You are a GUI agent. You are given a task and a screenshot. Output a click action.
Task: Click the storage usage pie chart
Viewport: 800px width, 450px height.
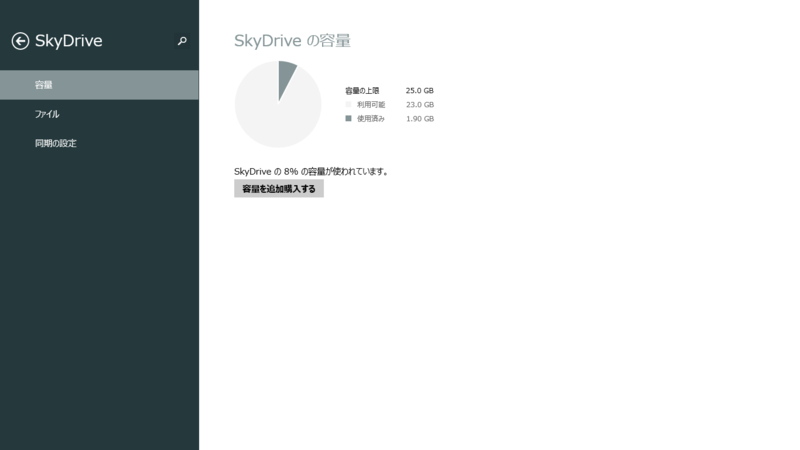coord(278,104)
